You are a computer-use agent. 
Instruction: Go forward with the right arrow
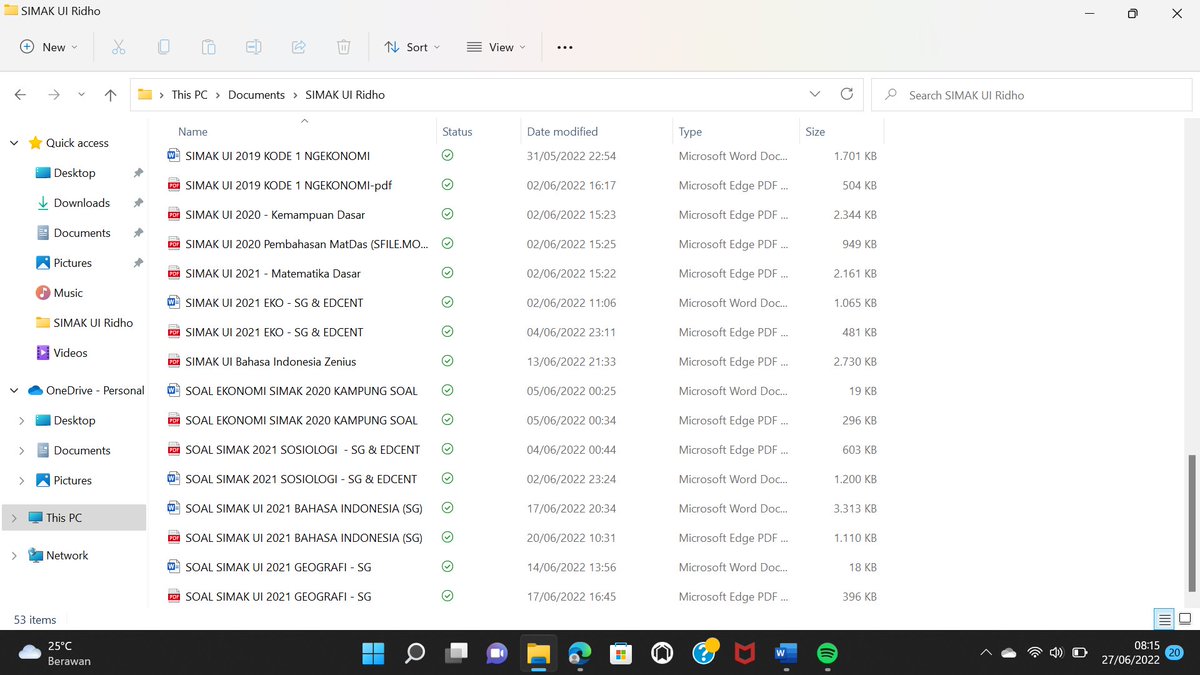click(x=54, y=95)
